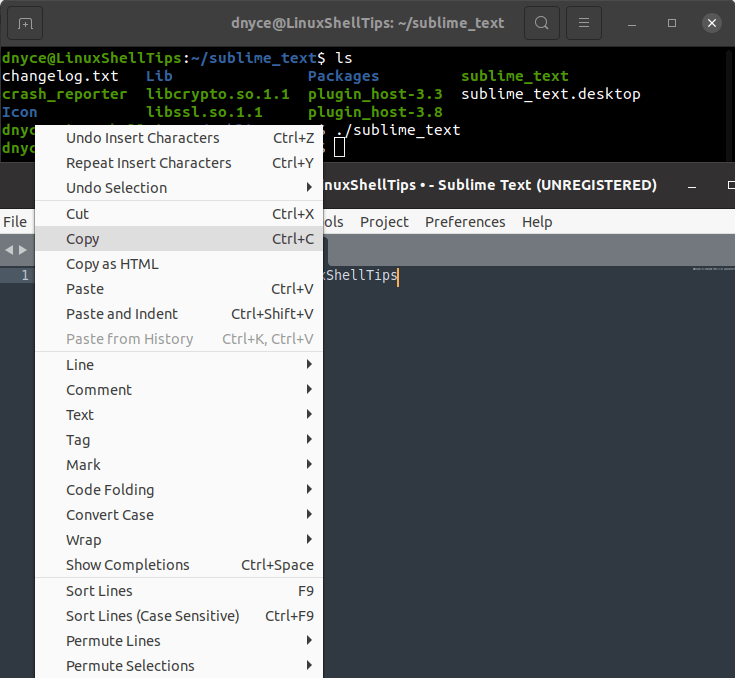Image resolution: width=735 pixels, height=678 pixels.
Task: Click the editor text ending in ShellTips
Action: pos(361,275)
